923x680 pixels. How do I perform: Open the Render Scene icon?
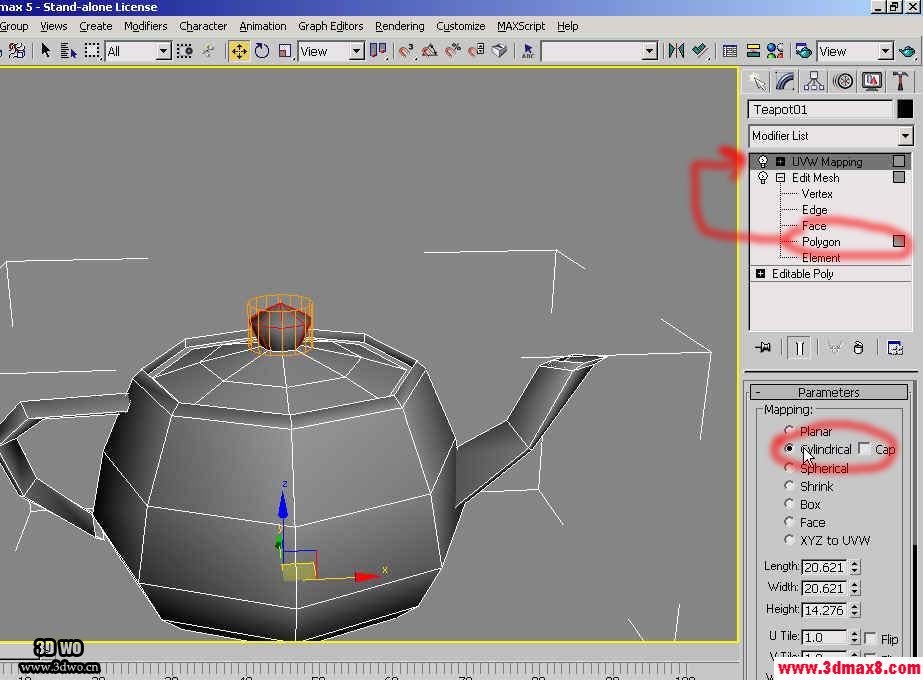click(804, 51)
